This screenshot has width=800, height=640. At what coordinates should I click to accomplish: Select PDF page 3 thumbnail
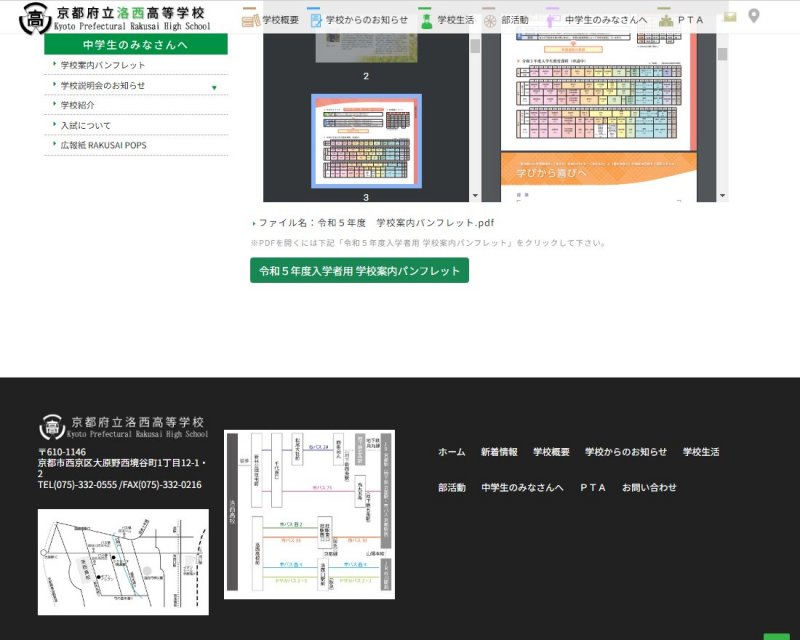tap(366, 140)
